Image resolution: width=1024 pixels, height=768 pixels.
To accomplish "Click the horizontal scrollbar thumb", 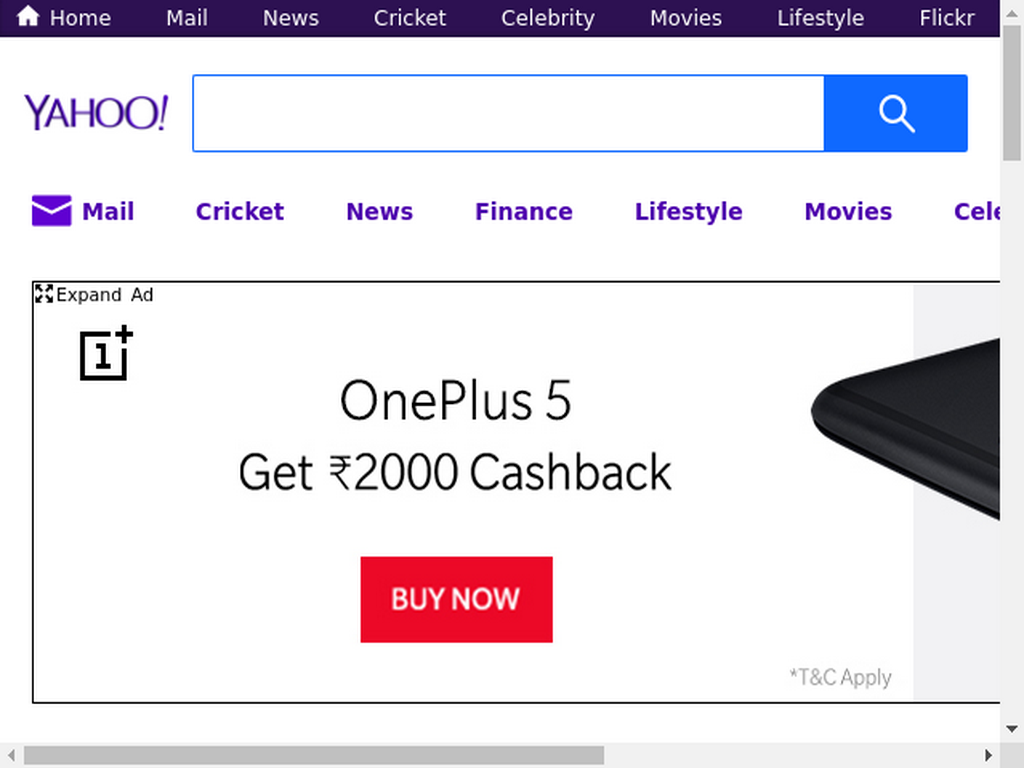I will point(313,756).
